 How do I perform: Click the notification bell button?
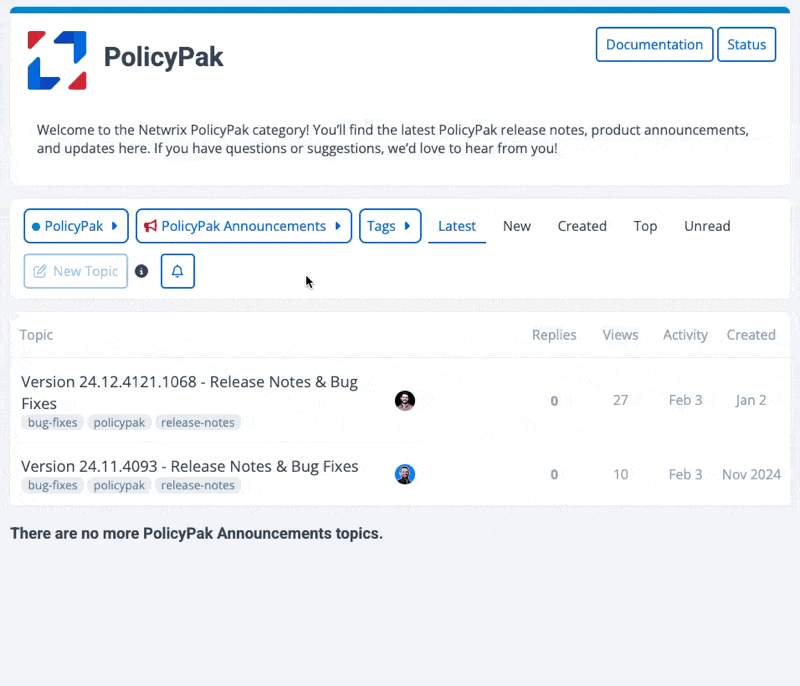(178, 271)
